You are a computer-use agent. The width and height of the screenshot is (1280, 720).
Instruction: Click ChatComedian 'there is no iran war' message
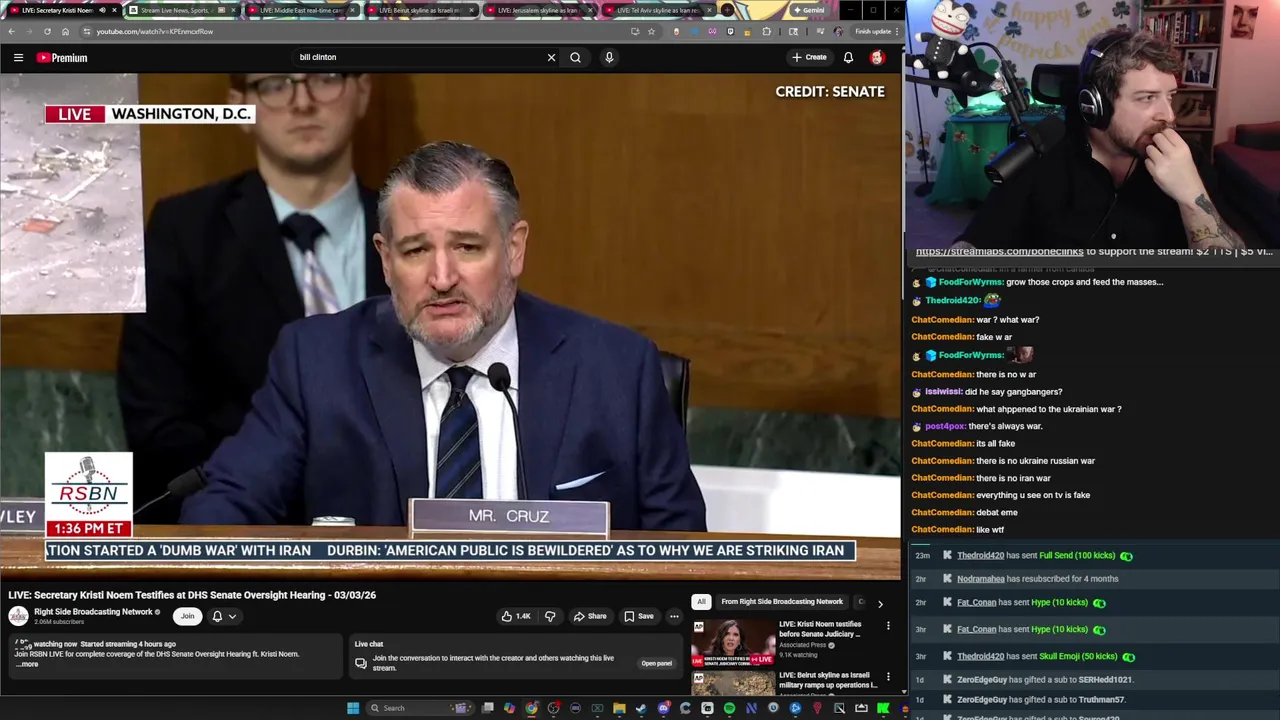click(x=981, y=478)
